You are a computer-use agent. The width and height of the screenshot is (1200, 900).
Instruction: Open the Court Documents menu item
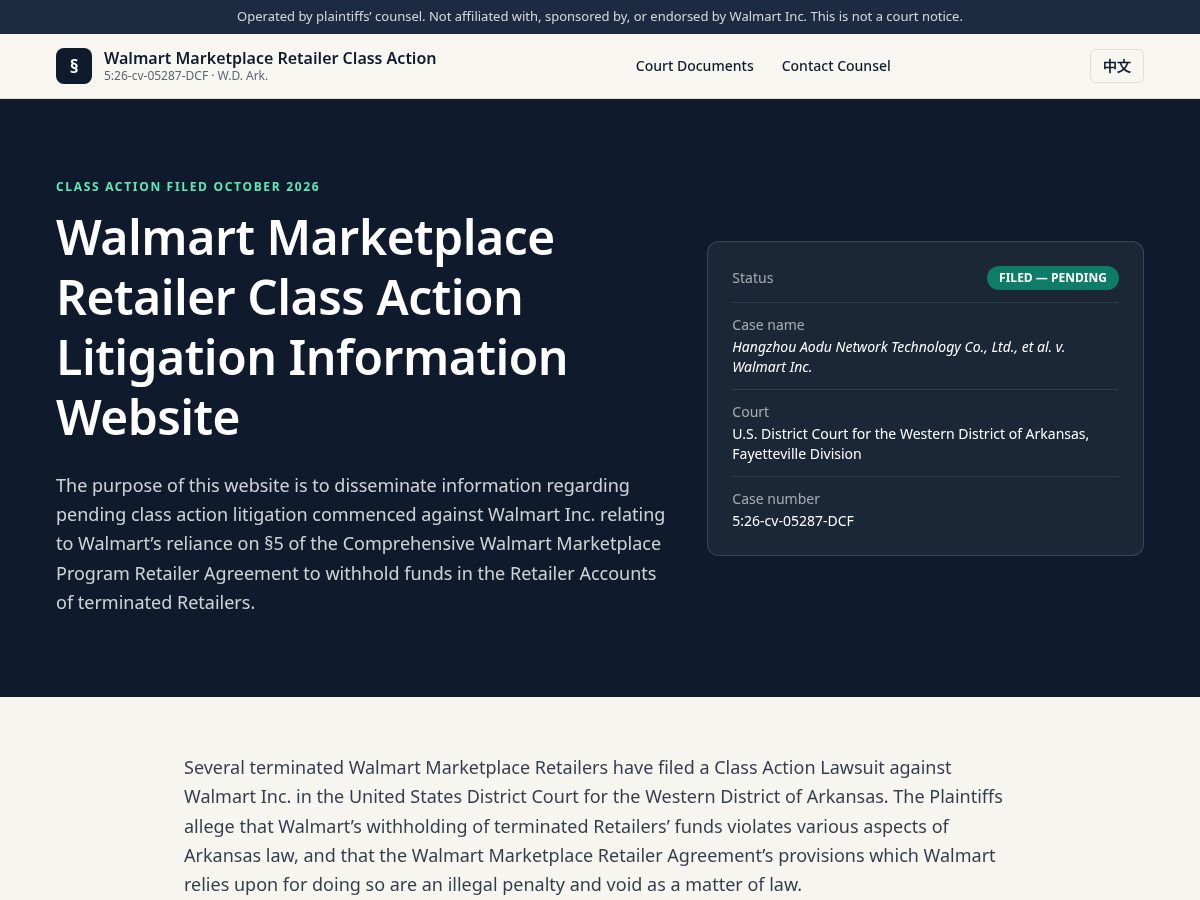click(x=695, y=66)
